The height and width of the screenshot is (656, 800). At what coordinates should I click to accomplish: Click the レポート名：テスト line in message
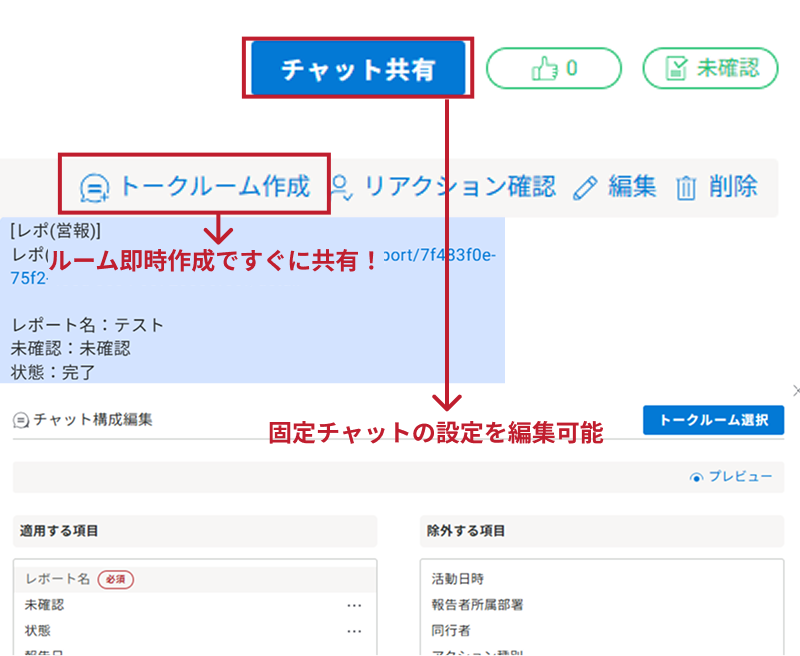click(x=87, y=325)
